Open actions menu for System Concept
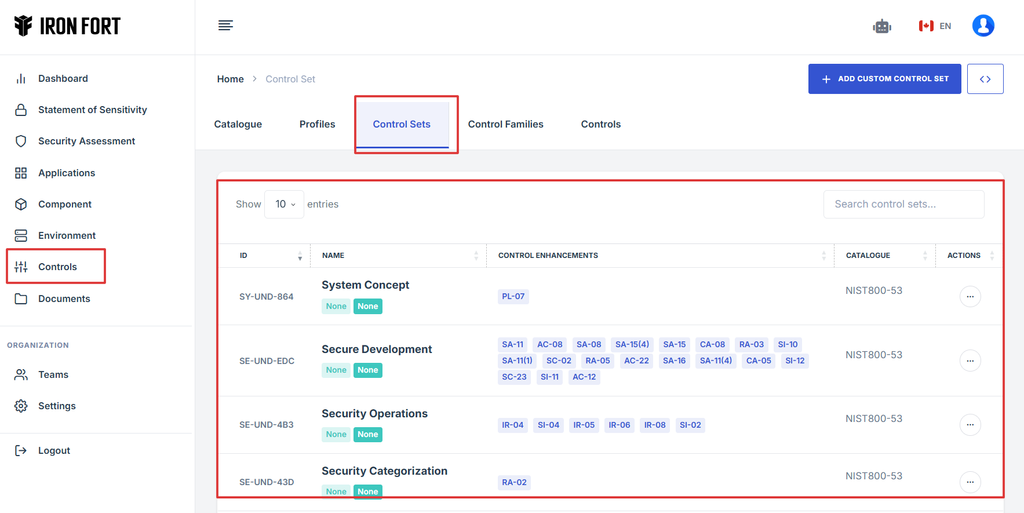Viewport: 1024px width, 513px height. pyautogui.click(x=969, y=297)
